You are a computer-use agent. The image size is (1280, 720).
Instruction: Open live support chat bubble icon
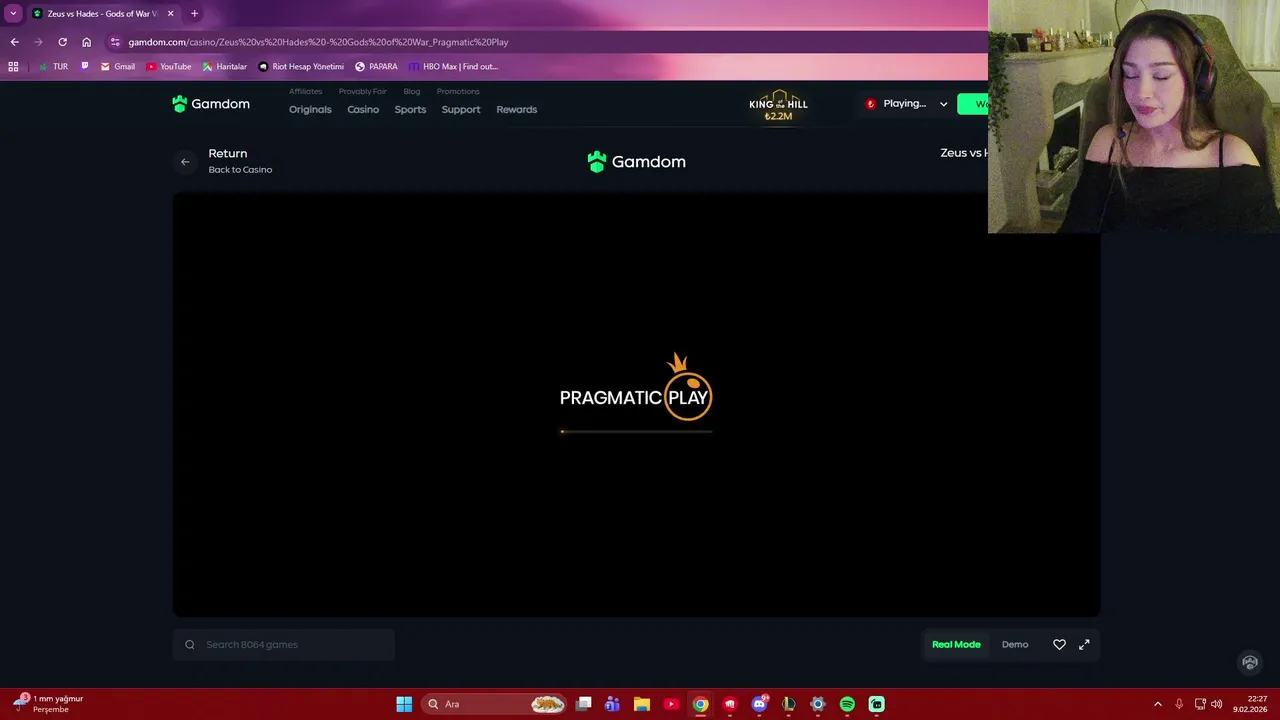(1249, 662)
